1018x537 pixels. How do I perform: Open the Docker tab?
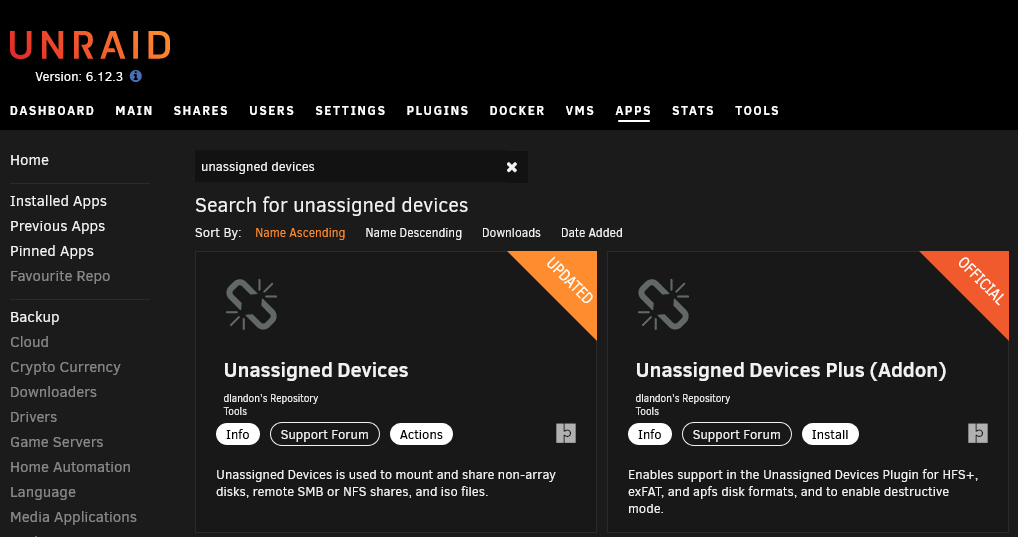(517, 110)
